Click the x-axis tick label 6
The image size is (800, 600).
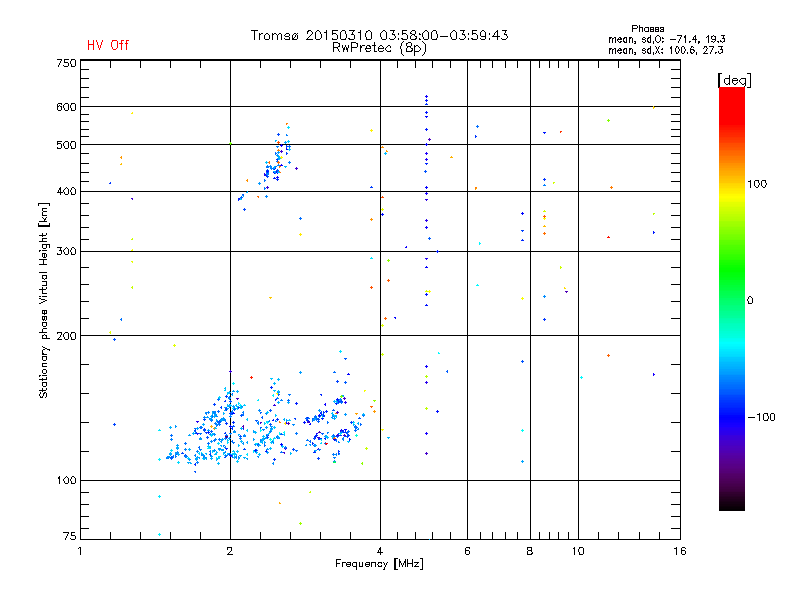467,551
